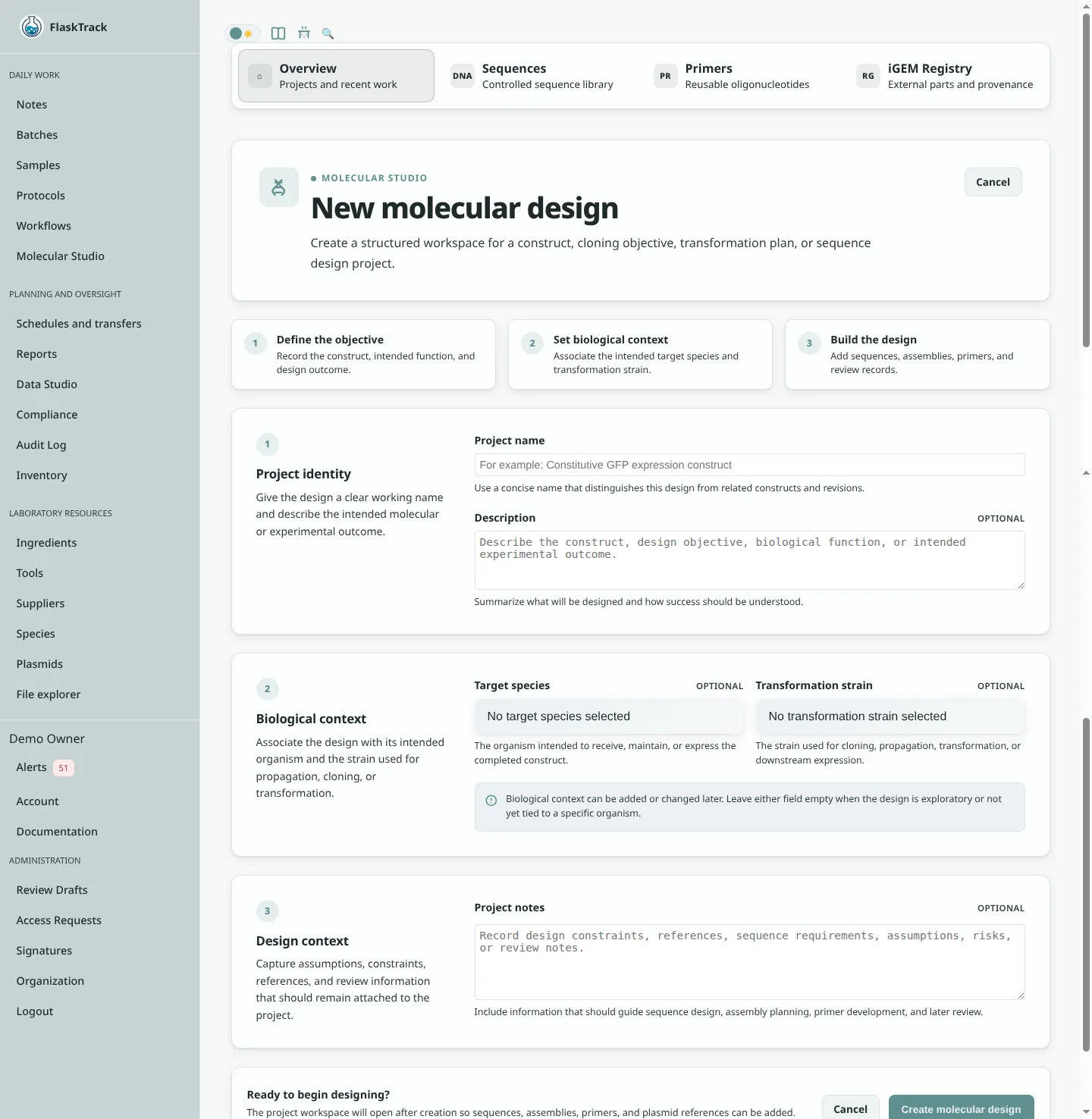Open the Sequences tab
Image resolution: width=1092 pixels, height=1119 pixels.
pos(538,76)
